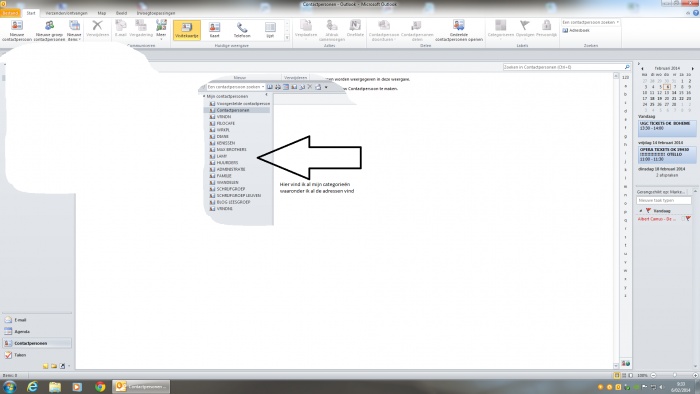
Task: Flag the Albert Camus task
Action: pyautogui.click(x=688, y=219)
